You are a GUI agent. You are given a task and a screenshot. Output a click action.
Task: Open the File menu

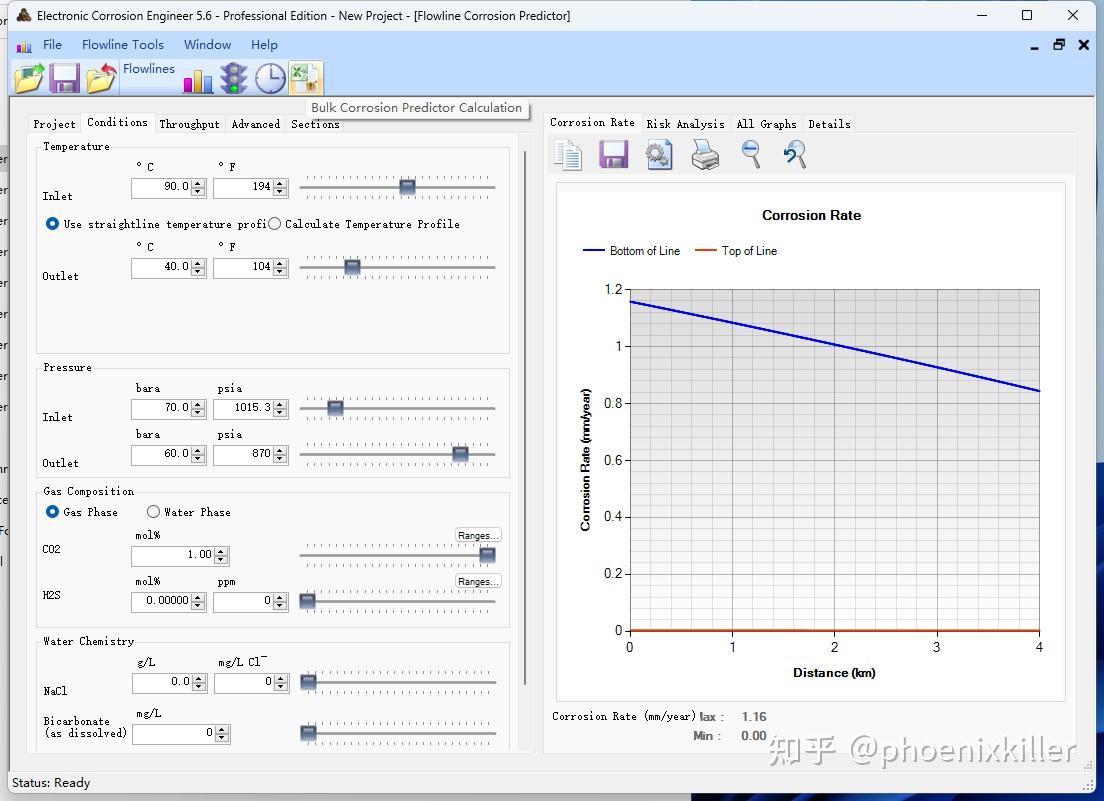(x=52, y=44)
